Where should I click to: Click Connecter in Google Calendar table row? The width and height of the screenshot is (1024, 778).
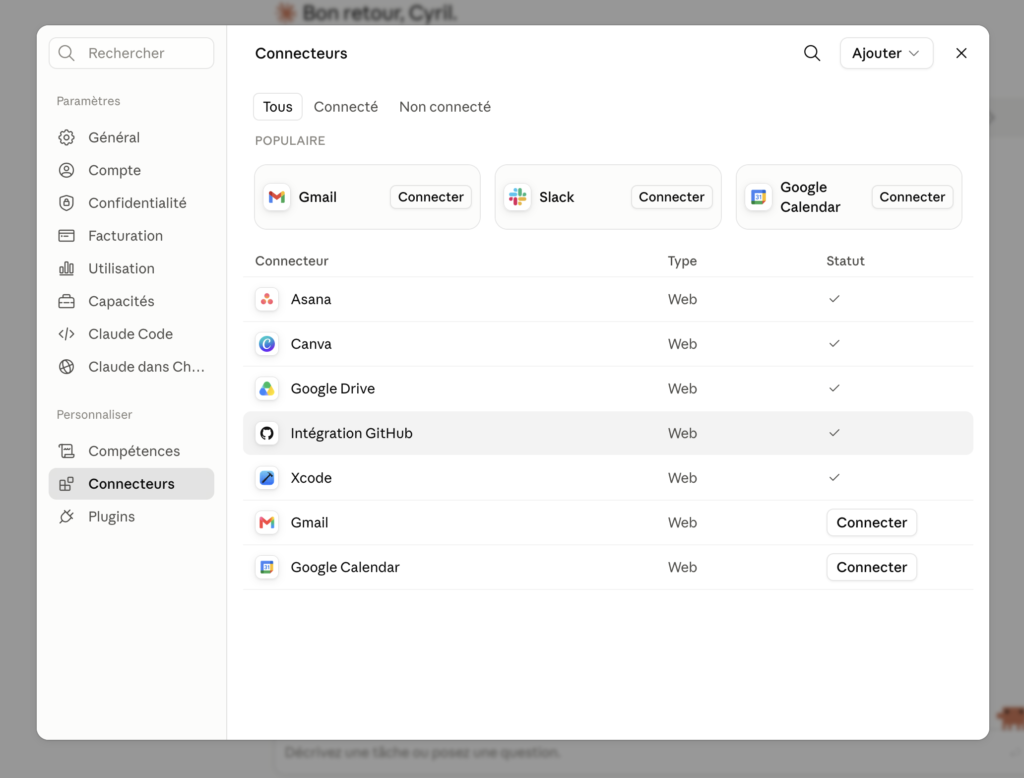pos(871,567)
